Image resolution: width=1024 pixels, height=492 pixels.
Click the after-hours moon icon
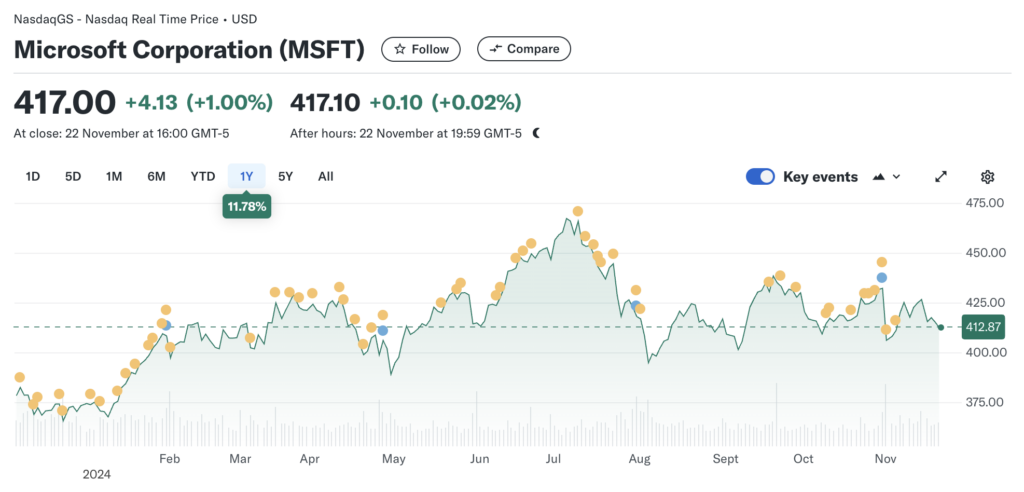click(x=537, y=132)
